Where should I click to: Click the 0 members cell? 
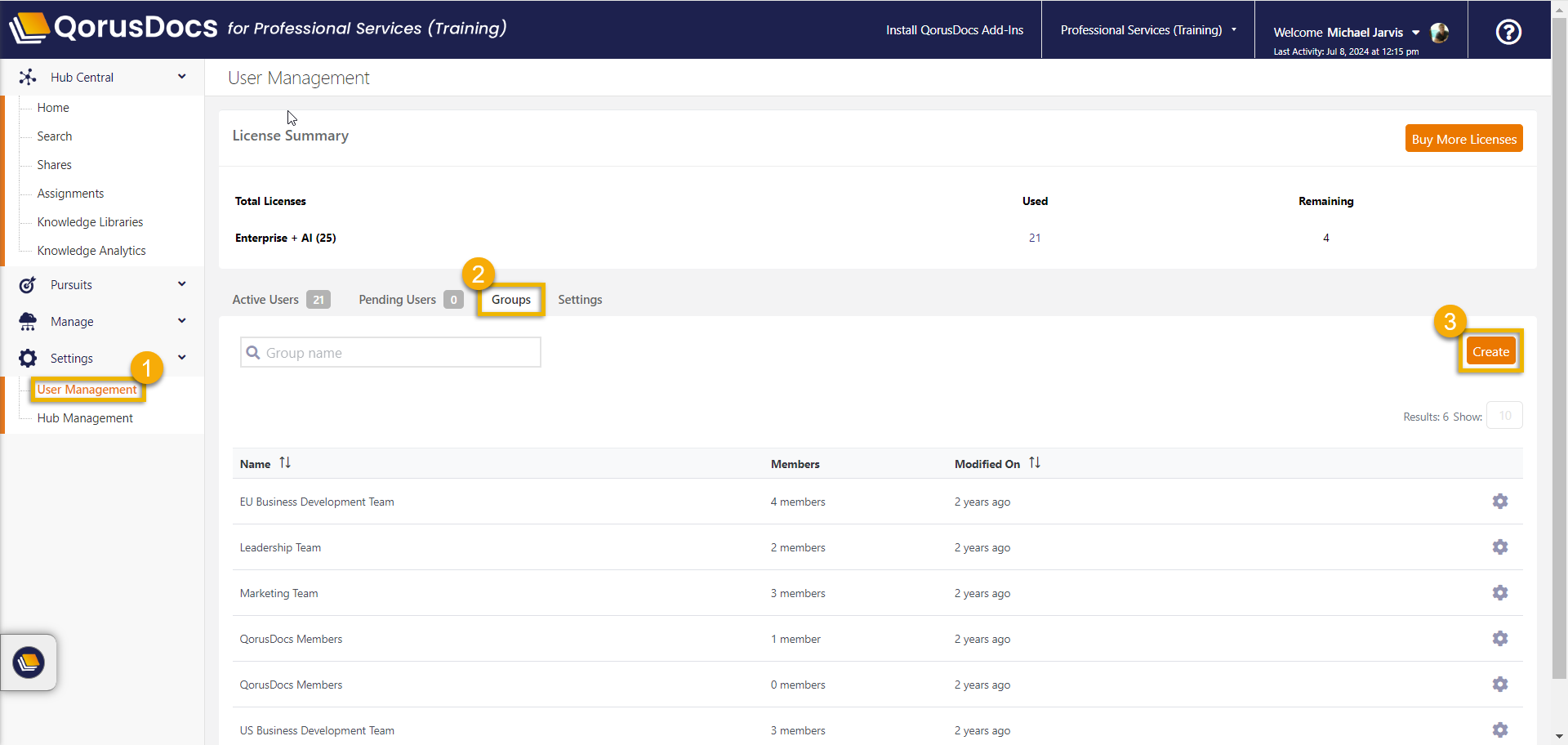point(798,685)
